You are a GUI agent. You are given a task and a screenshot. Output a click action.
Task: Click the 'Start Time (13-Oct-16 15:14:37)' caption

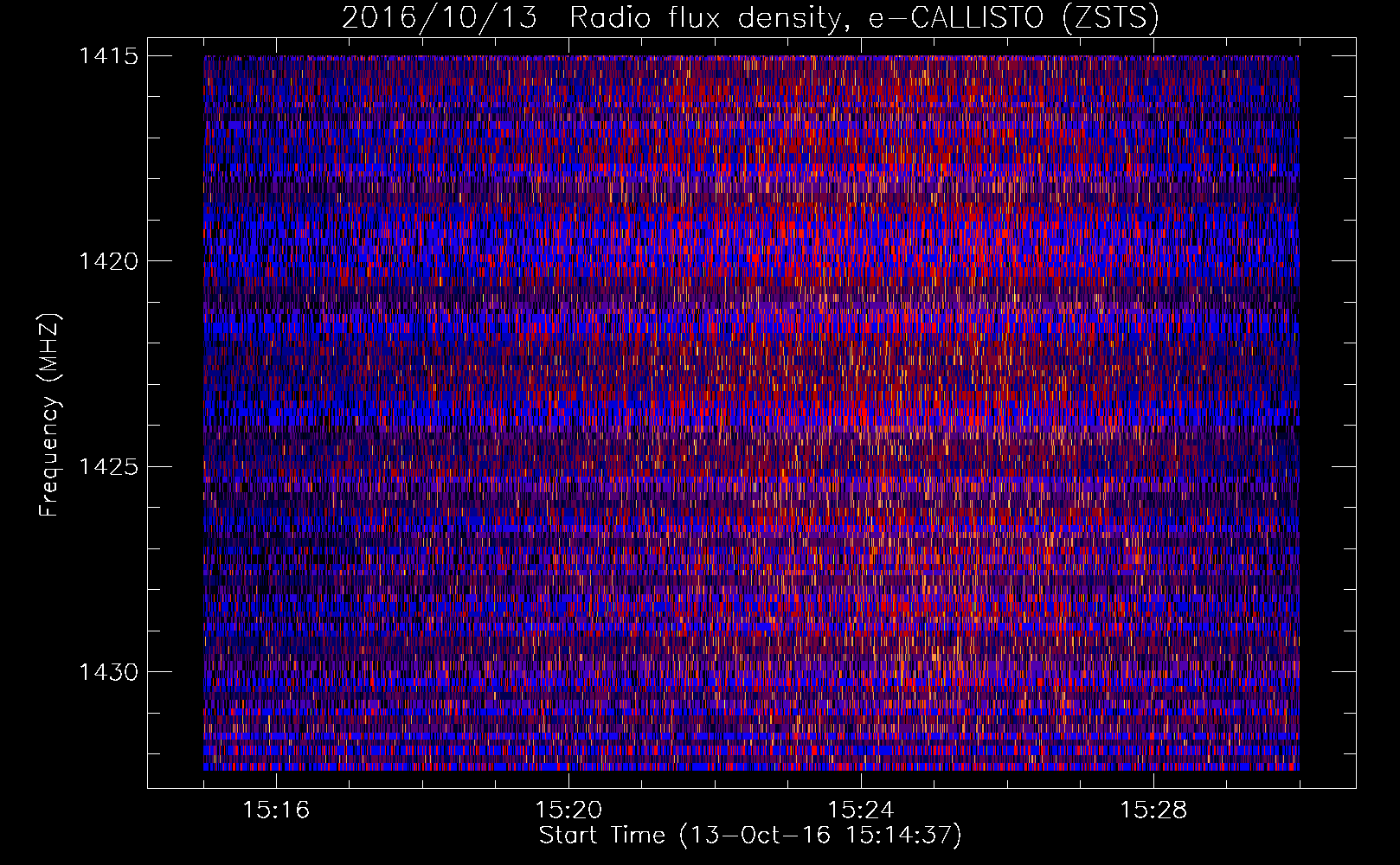(x=750, y=836)
